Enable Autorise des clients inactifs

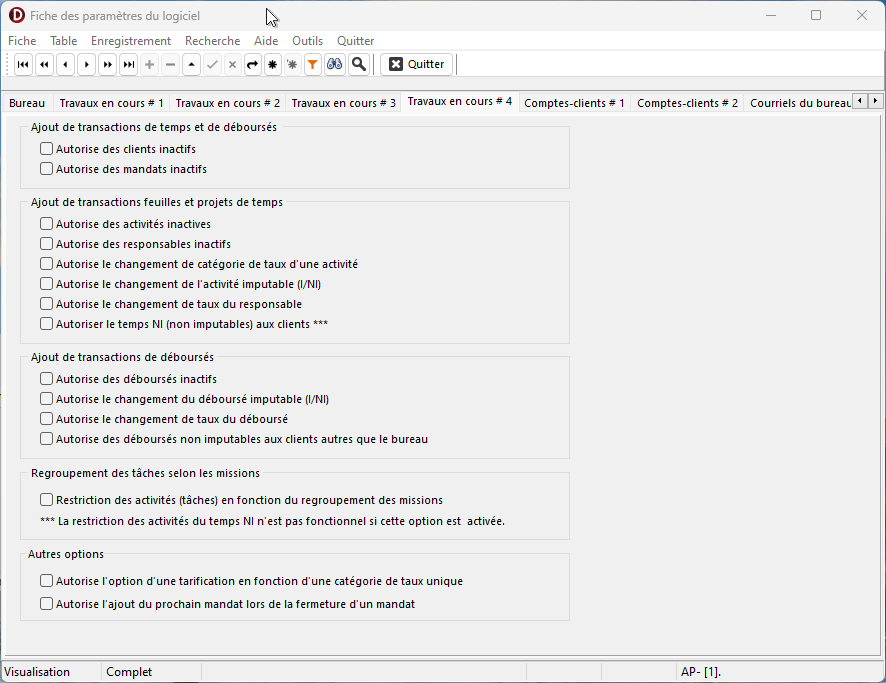(46, 149)
